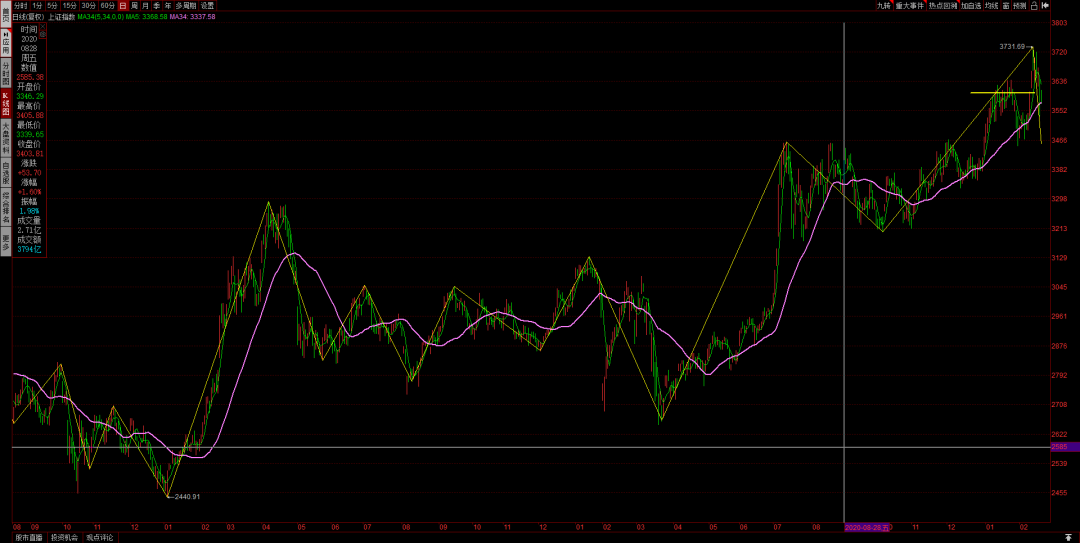Click the 收盘价 3403.81 value

30,154
